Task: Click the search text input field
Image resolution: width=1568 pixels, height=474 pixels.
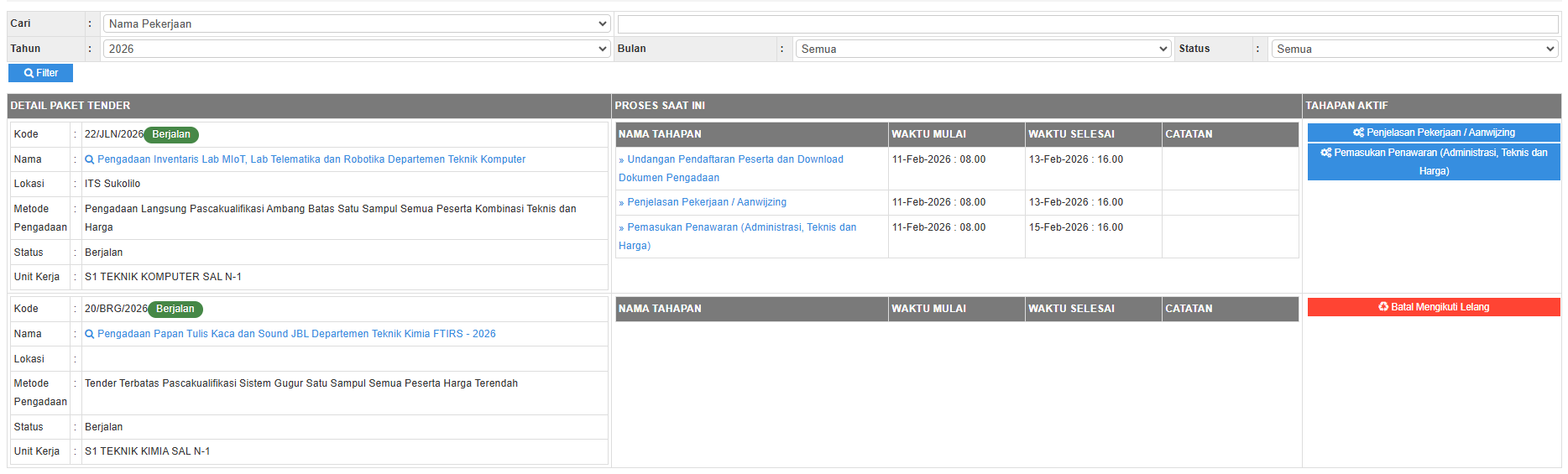Action: [1087, 23]
